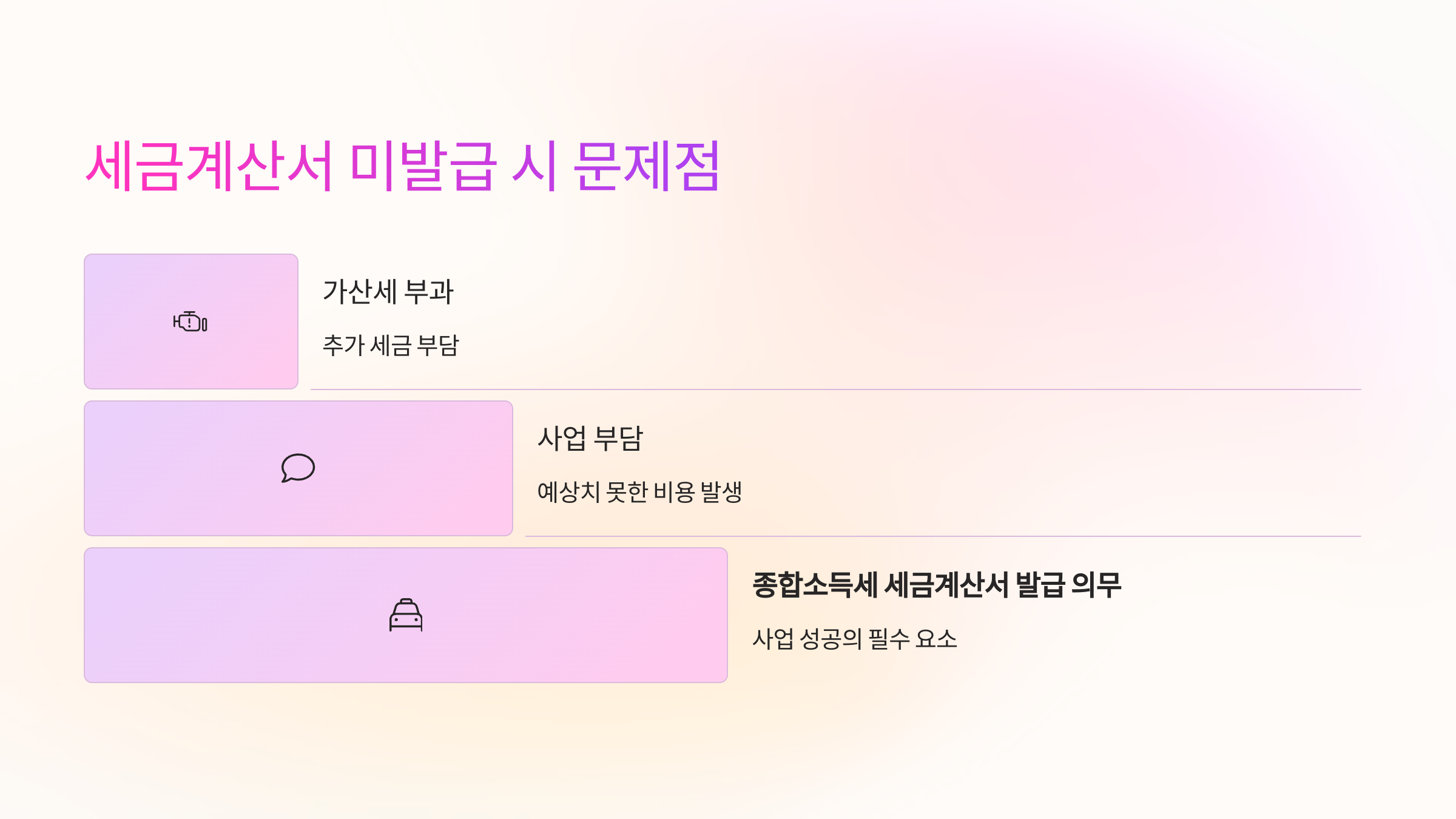Select the text 사업 성공의 필수 요소

[x=855, y=639]
